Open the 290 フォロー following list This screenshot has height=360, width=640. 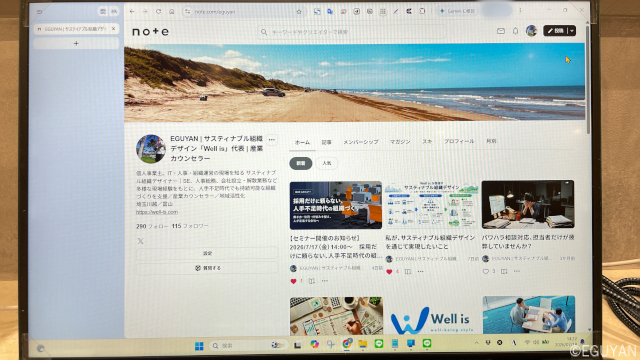click(152, 226)
